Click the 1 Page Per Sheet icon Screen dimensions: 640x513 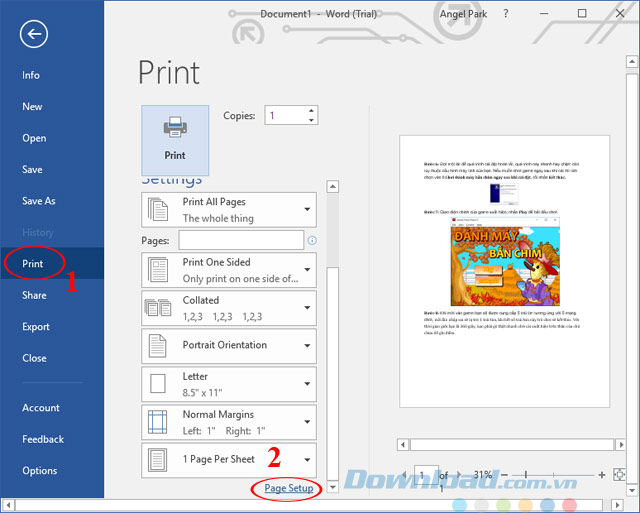158,460
